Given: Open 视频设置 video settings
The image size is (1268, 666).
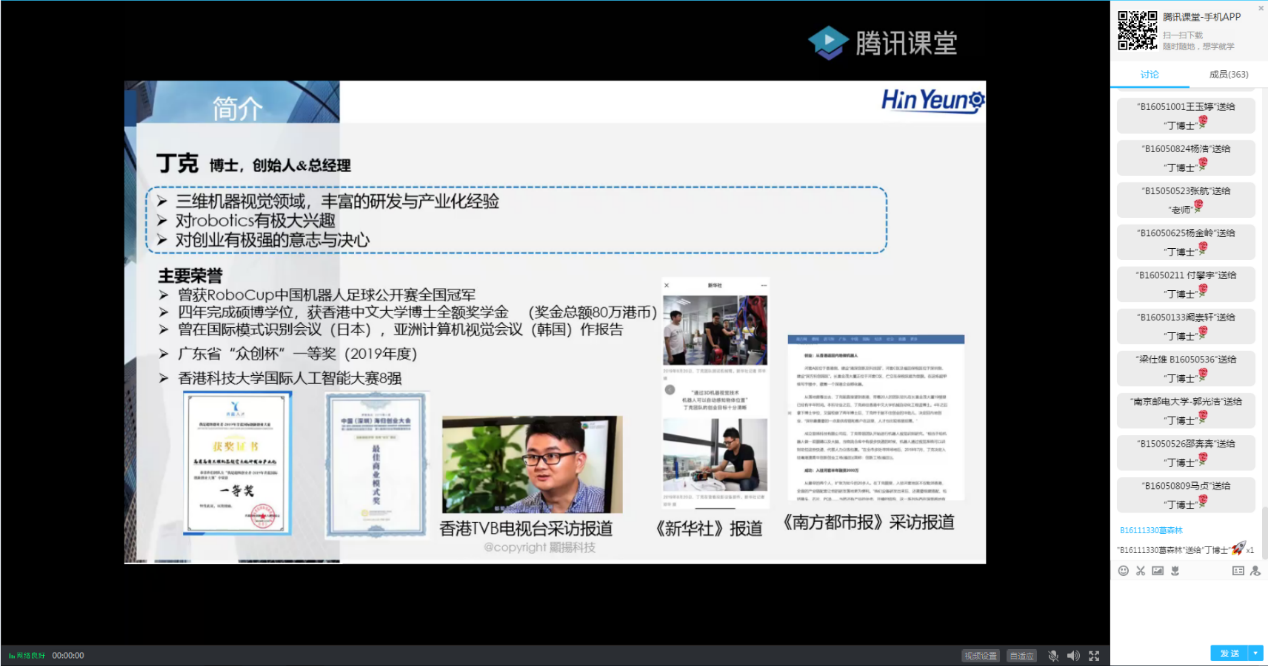Looking at the screenshot, I should click(x=980, y=656).
